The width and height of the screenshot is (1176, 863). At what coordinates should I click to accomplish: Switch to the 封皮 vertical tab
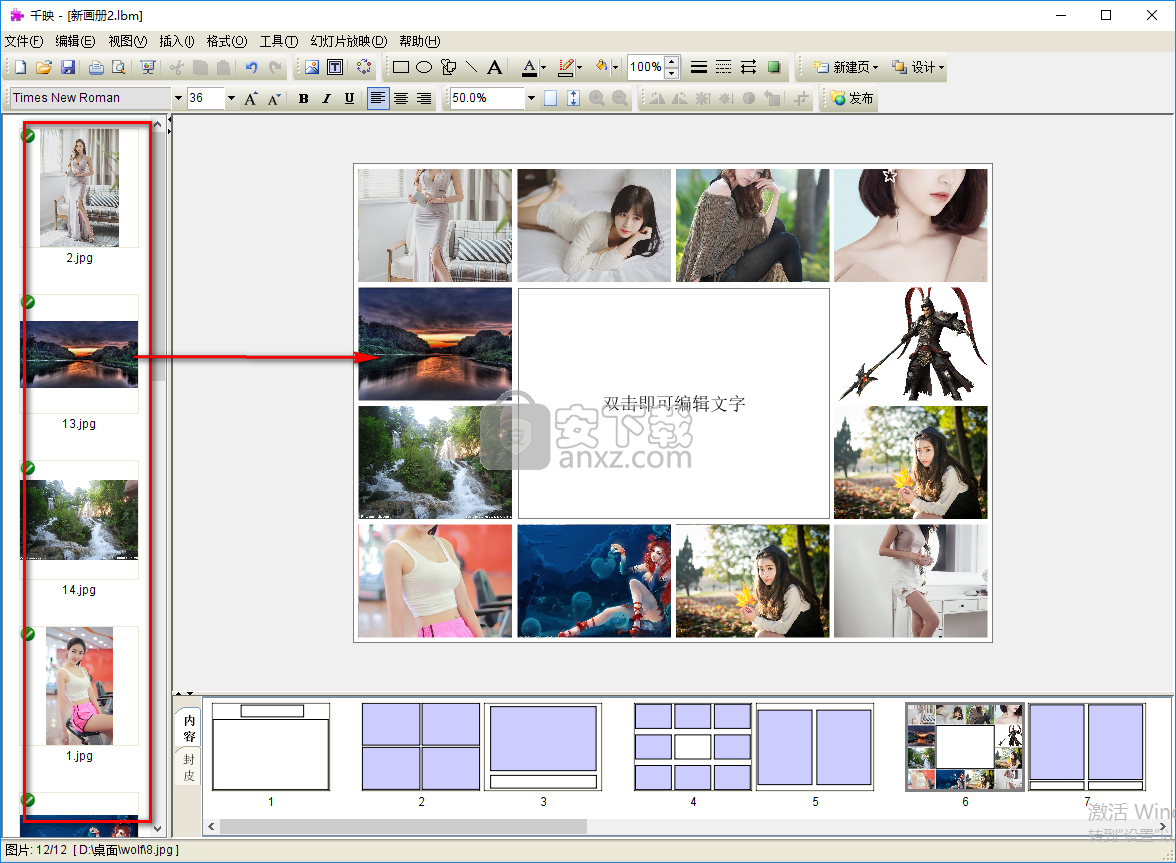189,766
